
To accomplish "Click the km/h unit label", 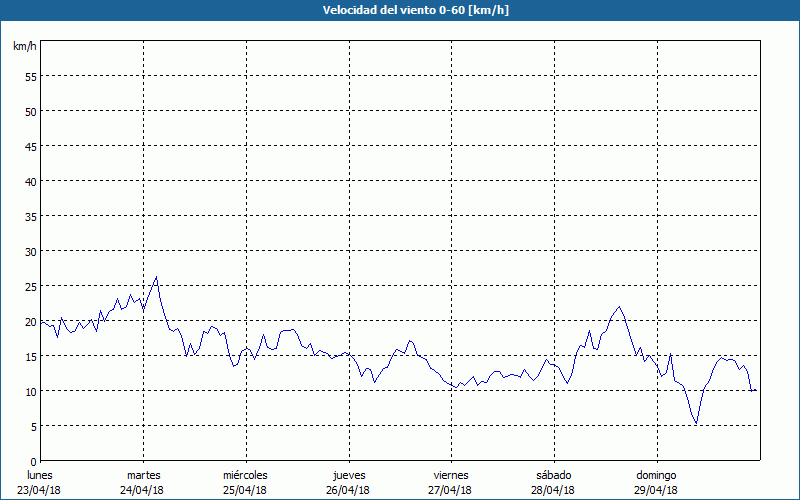I will [25, 47].
